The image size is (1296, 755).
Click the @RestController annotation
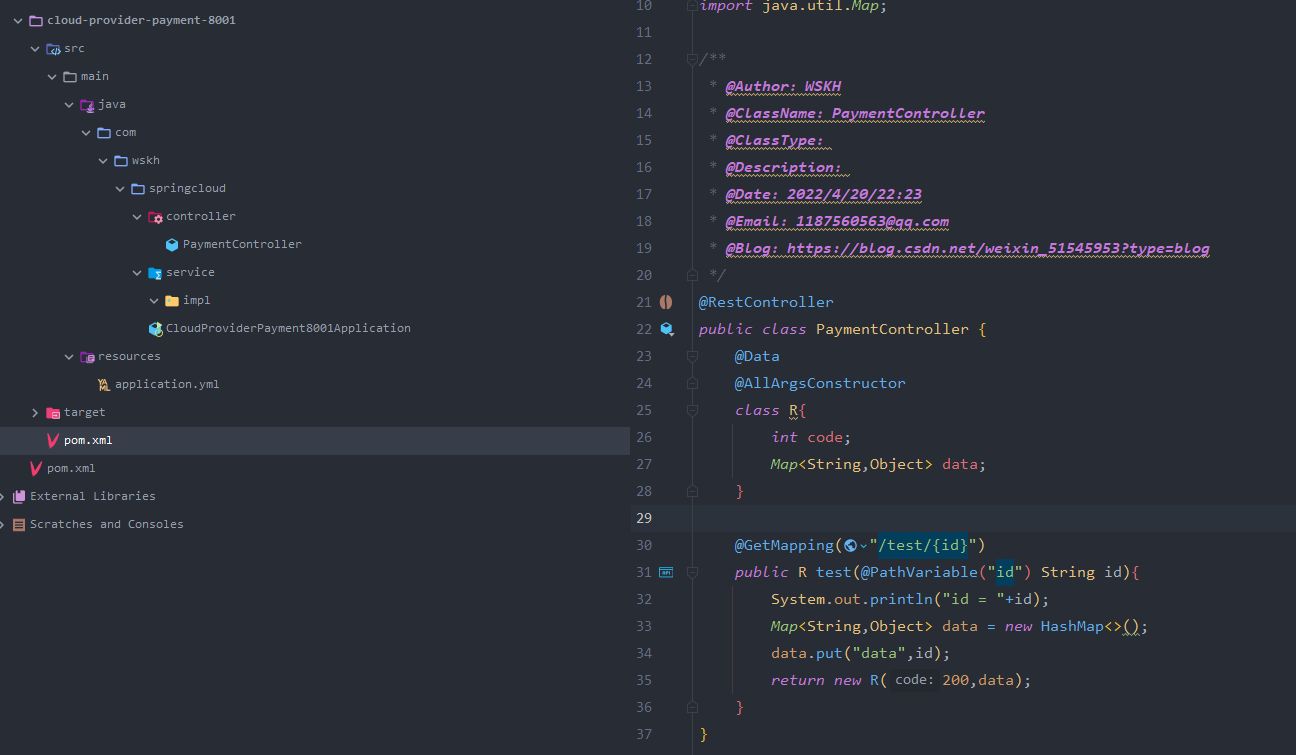point(766,302)
